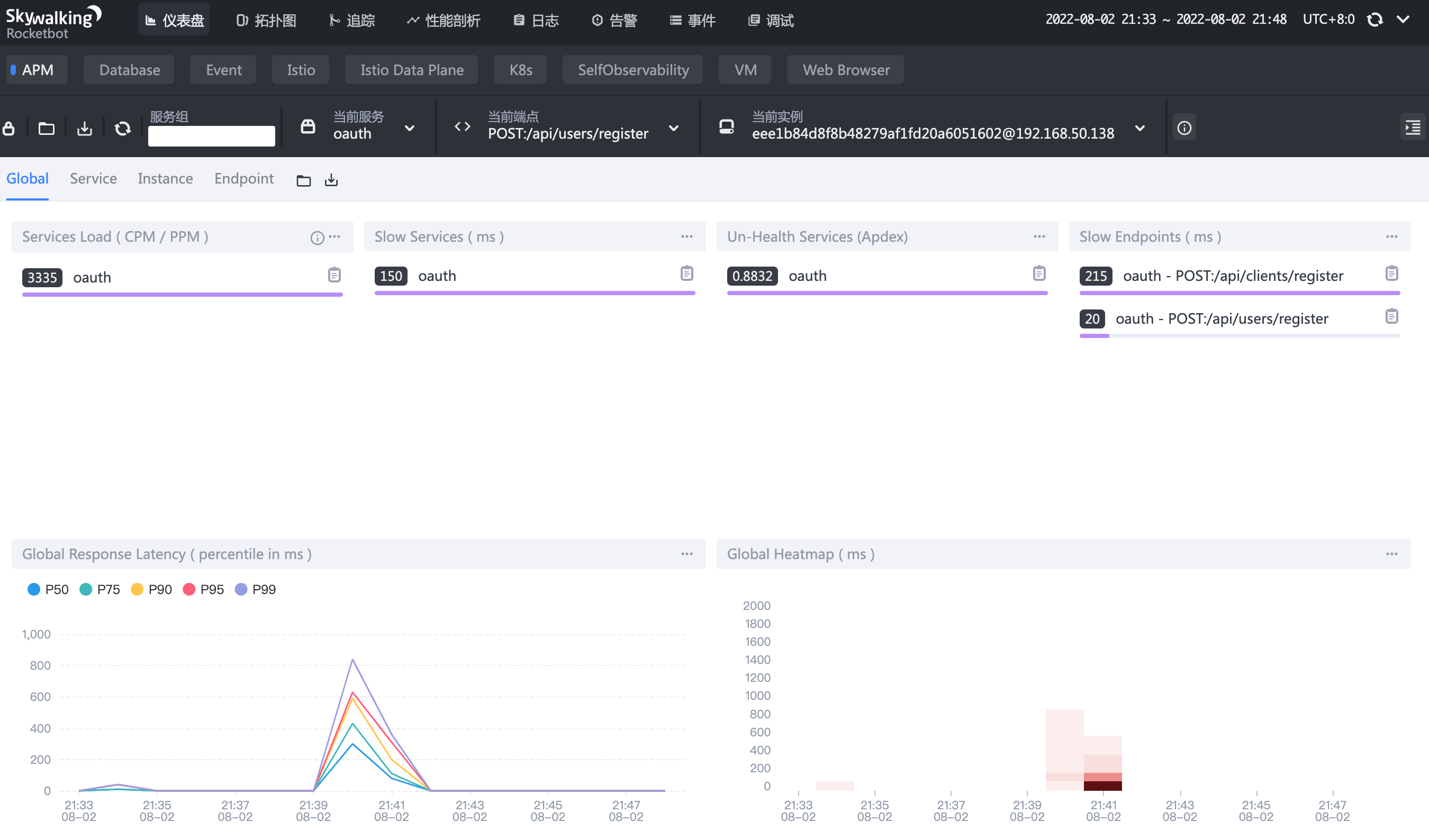Click the lock icon in dashboard toolbar
Screen dimensions: 1429x840
(x=8, y=129)
